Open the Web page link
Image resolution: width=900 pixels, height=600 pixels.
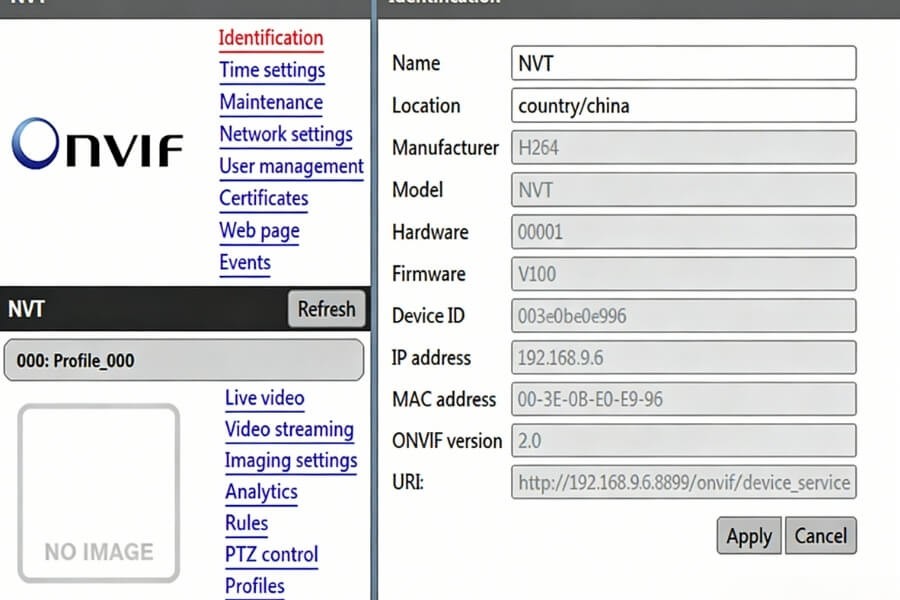click(259, 231)
